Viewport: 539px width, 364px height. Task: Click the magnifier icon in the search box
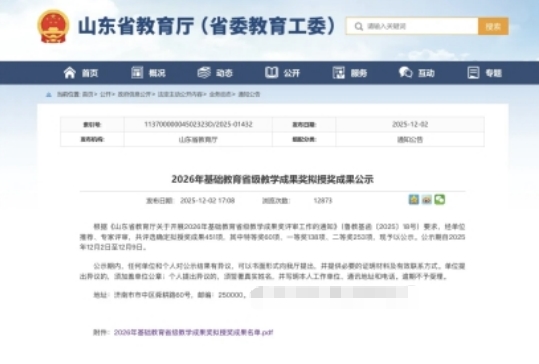[359, 26]
